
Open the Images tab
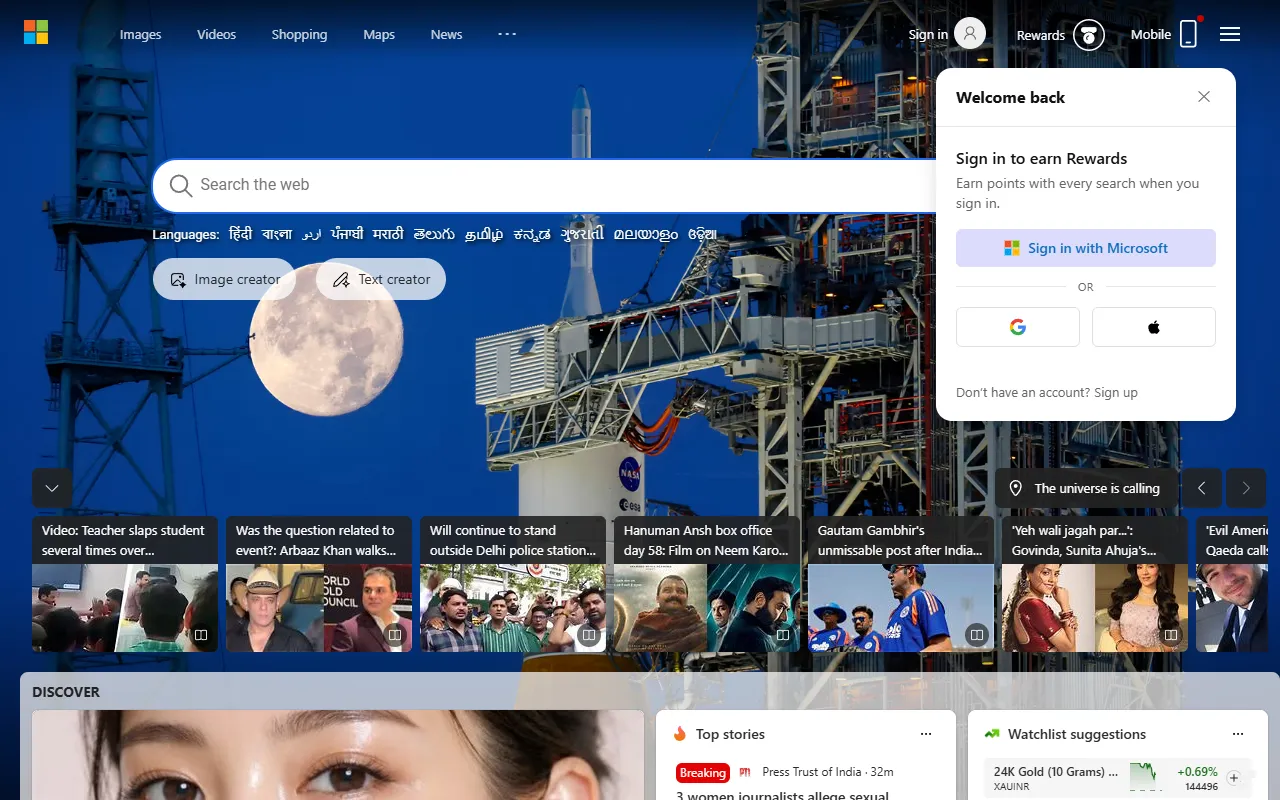pyautogui.click(x=140, y=34)
